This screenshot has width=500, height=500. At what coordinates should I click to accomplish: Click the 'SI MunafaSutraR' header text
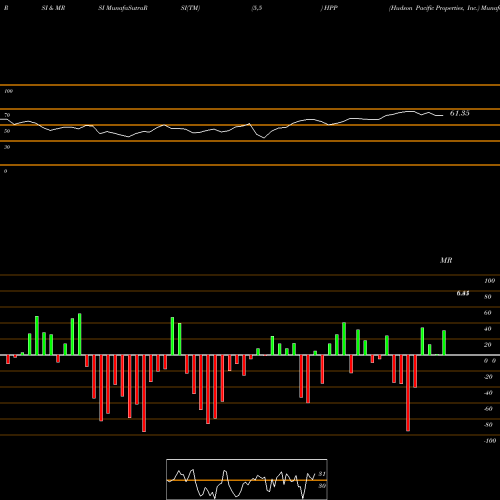123,8
